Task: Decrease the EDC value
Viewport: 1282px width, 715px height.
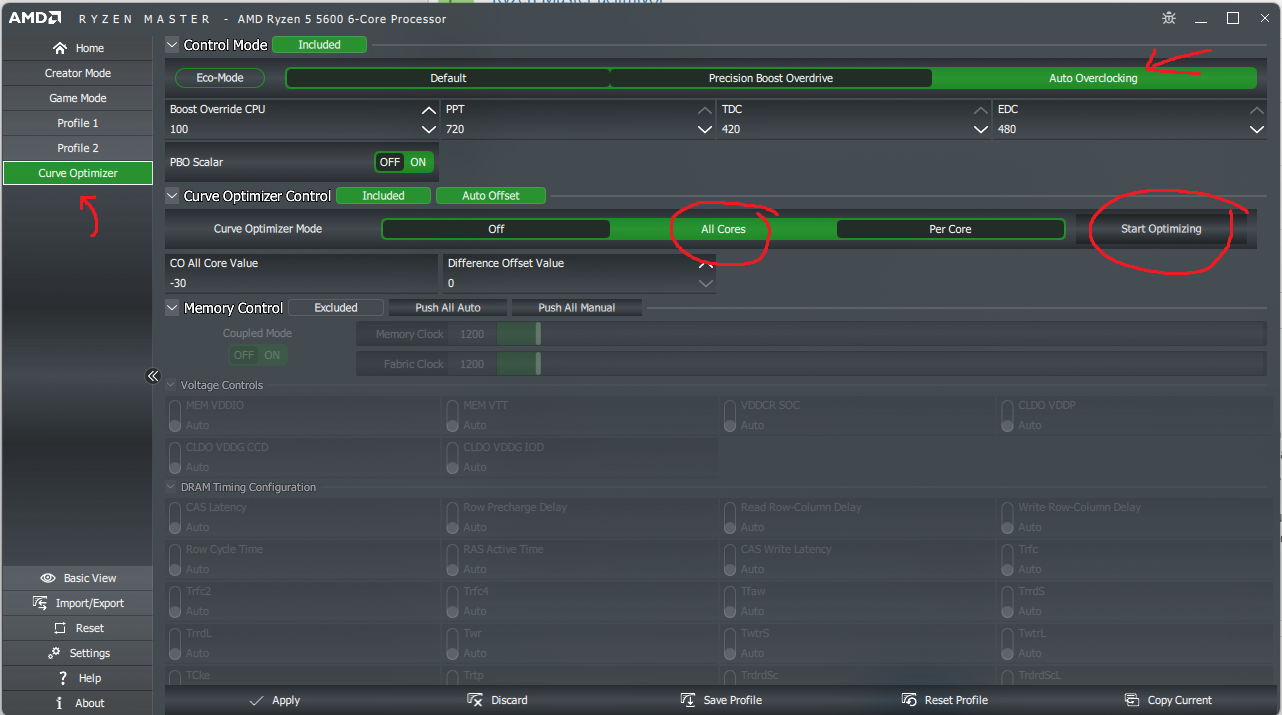Action: point(1256,129)
